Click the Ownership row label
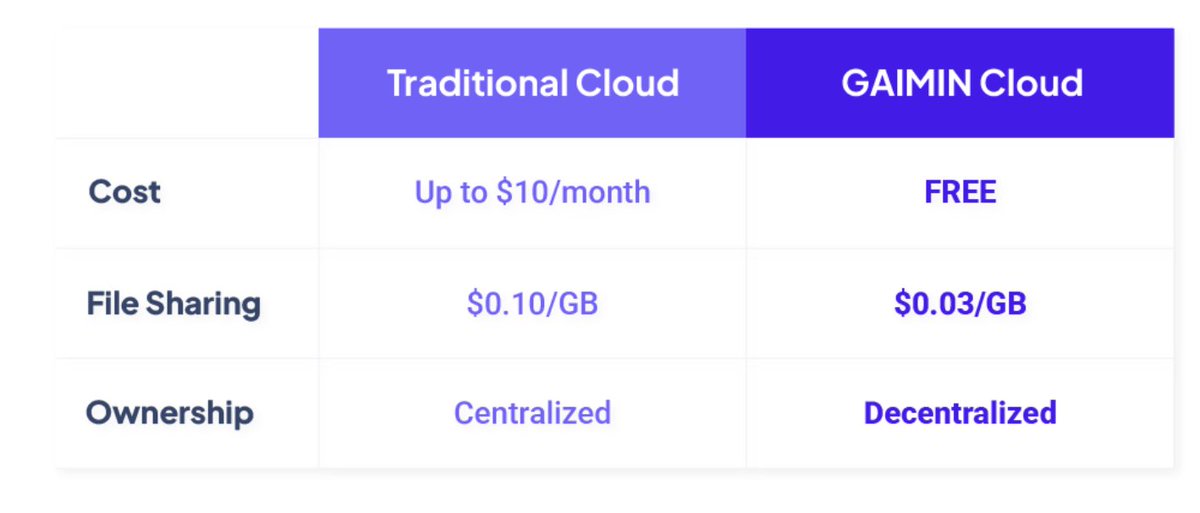The width and height of the screenshot is (1200, 513). click(170, 413)
